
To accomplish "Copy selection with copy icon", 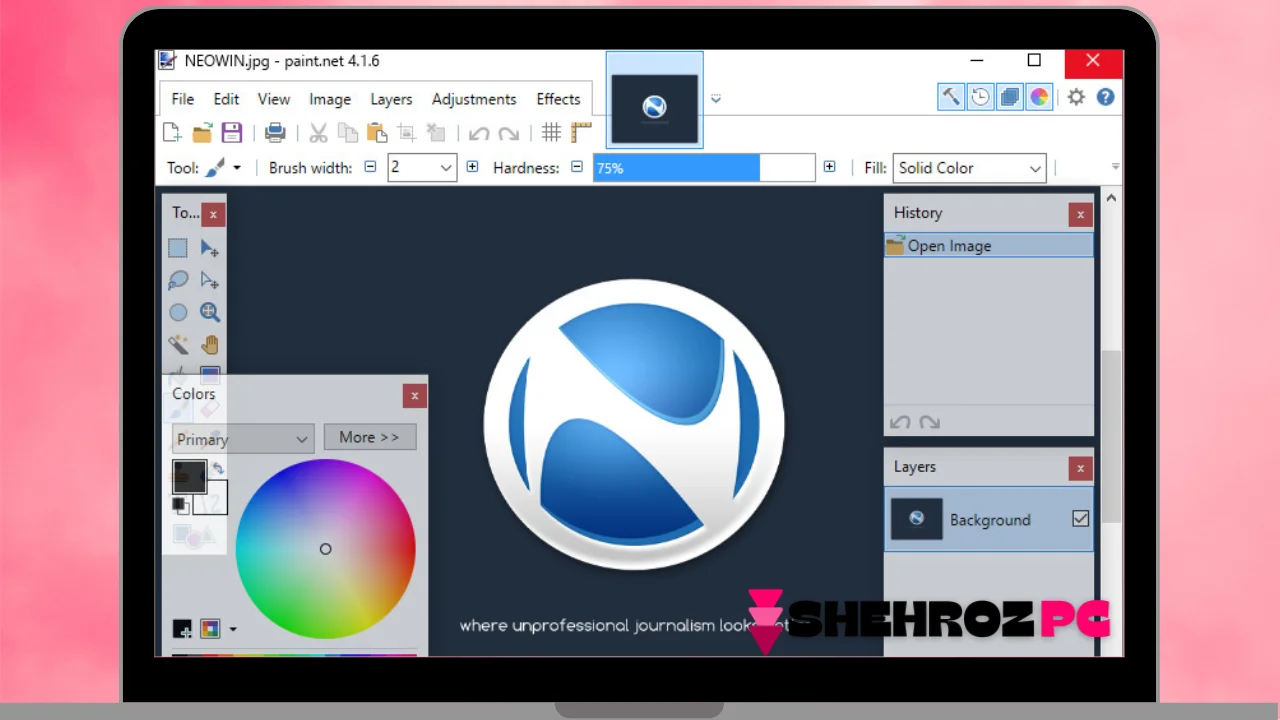I will pyautogui.click(x=347, y=132).
